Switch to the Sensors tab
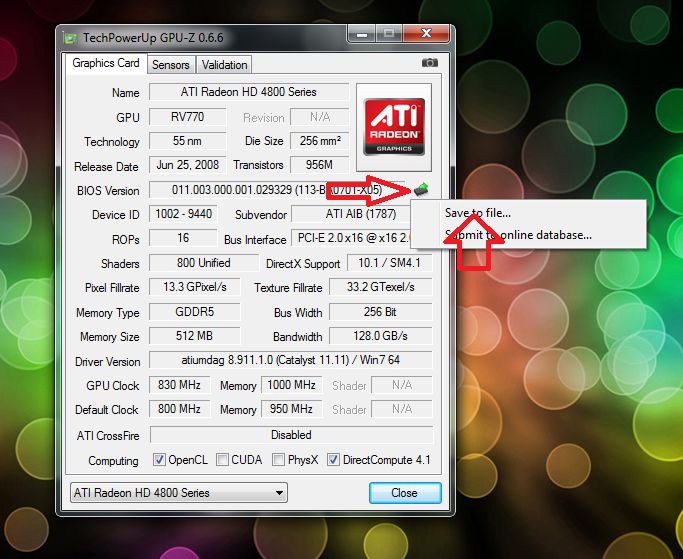The image size is (683, 559). (x=171, y=65)
